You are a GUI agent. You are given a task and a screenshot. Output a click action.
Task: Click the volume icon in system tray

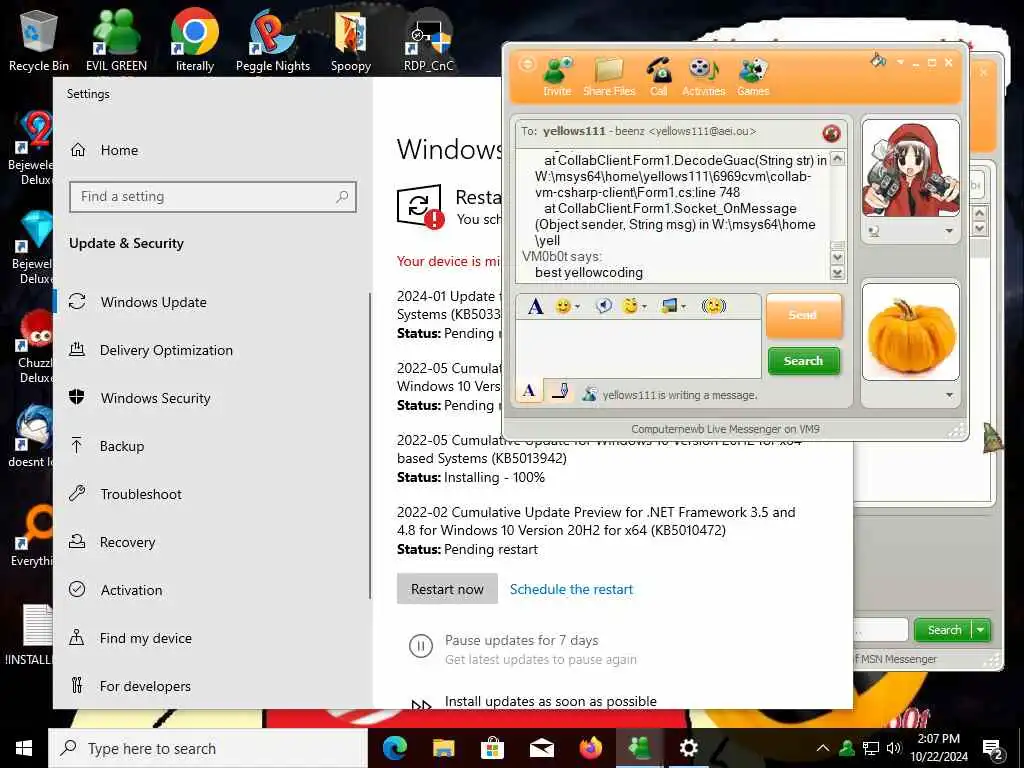894,748
